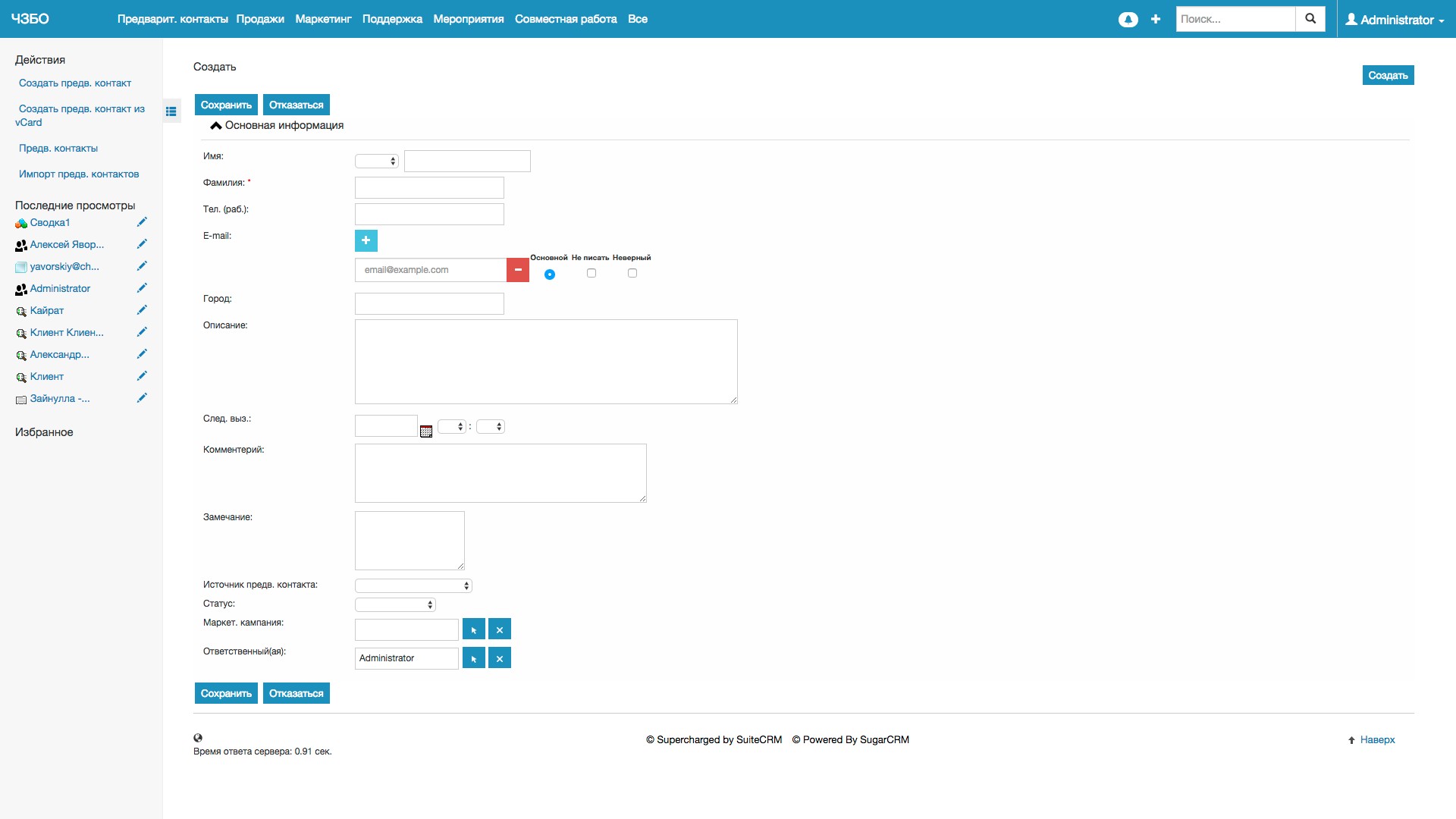This screenshot has width=1456, height=819.
Task: Edit Сводка1 using its pencil icon
Action: [x=142, y=222]
